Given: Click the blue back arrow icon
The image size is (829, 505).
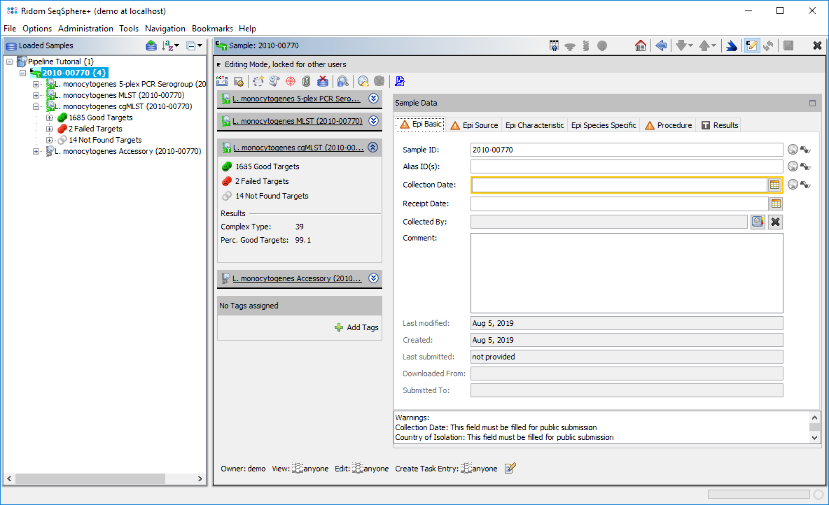Looking at the screenshot, I should [x=661, y=46].
